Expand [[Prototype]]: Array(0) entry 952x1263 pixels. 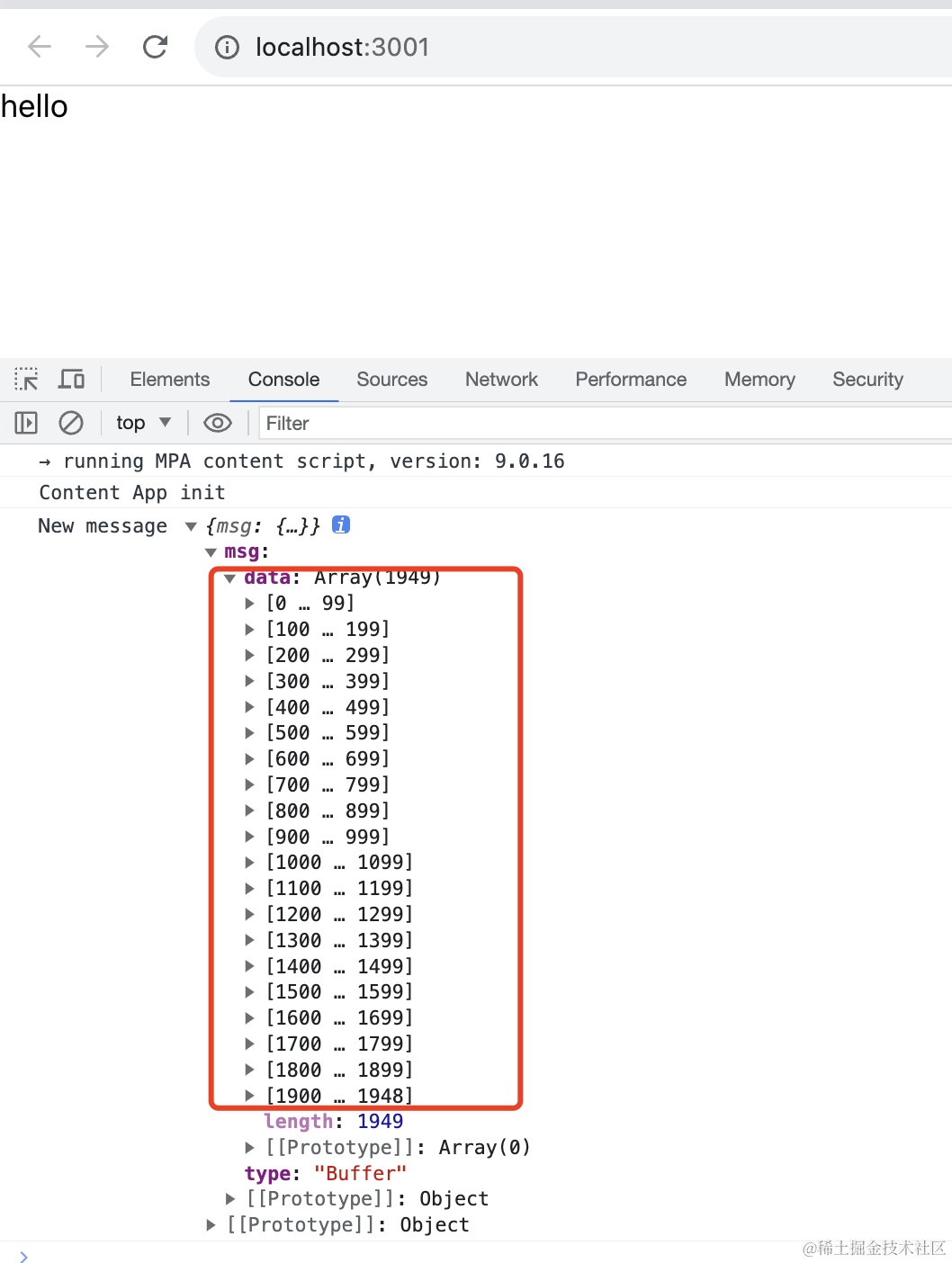coord(250,1148)
